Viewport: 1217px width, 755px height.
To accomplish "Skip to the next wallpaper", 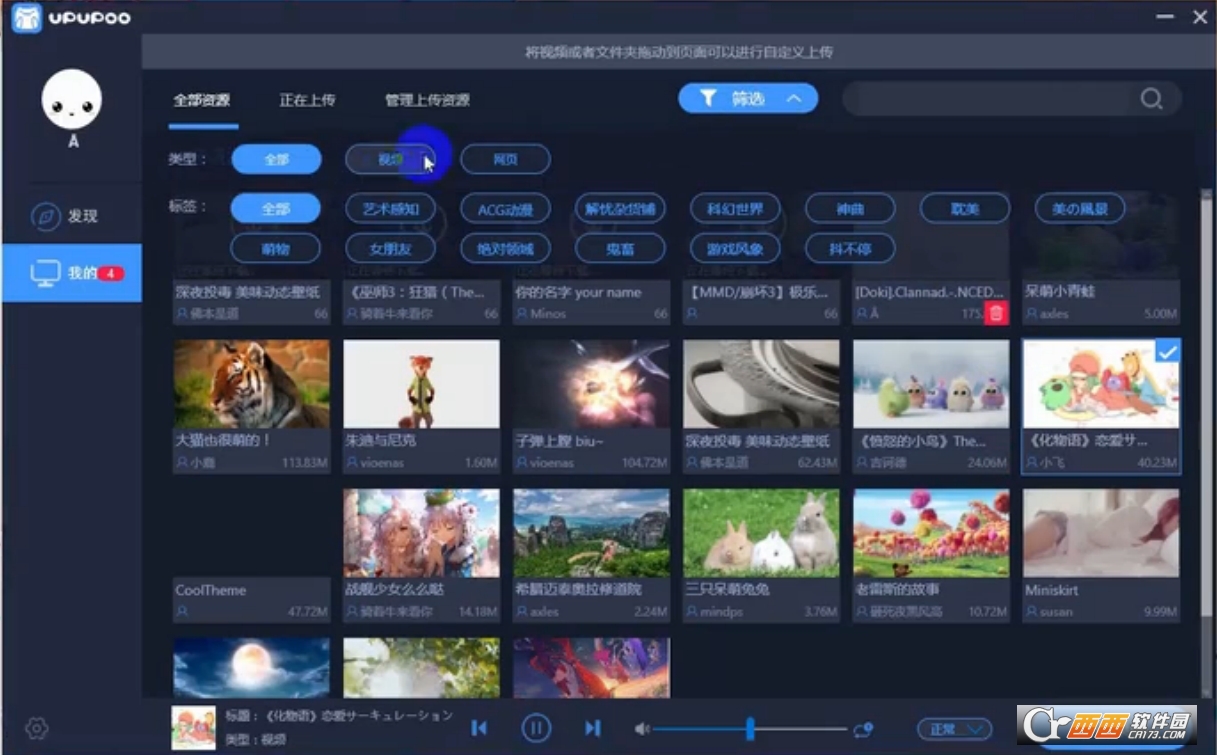I will pyautogui.click(x=593, y=728).
